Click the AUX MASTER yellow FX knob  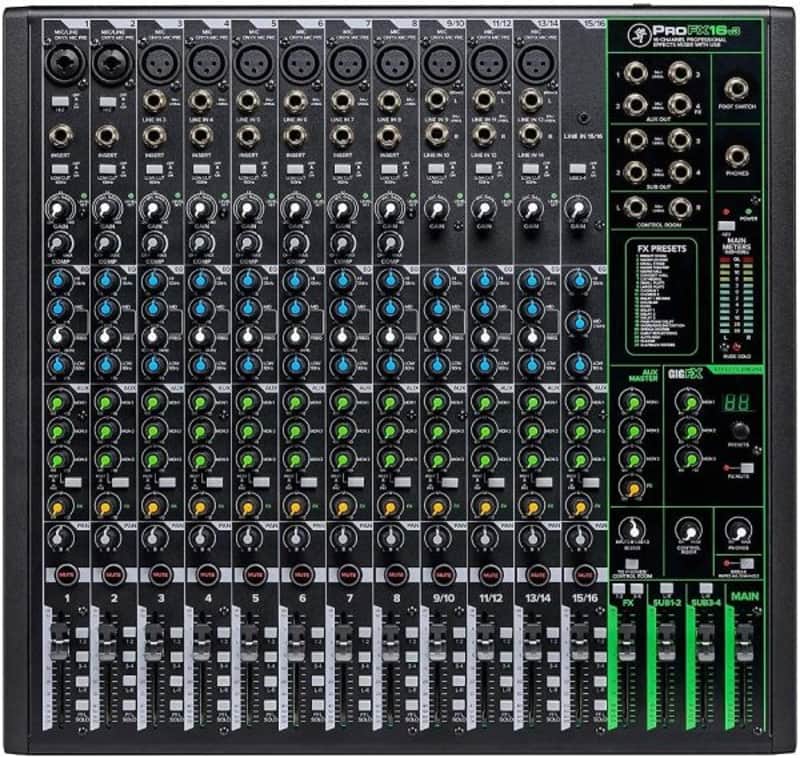click(x=633, y=489)
